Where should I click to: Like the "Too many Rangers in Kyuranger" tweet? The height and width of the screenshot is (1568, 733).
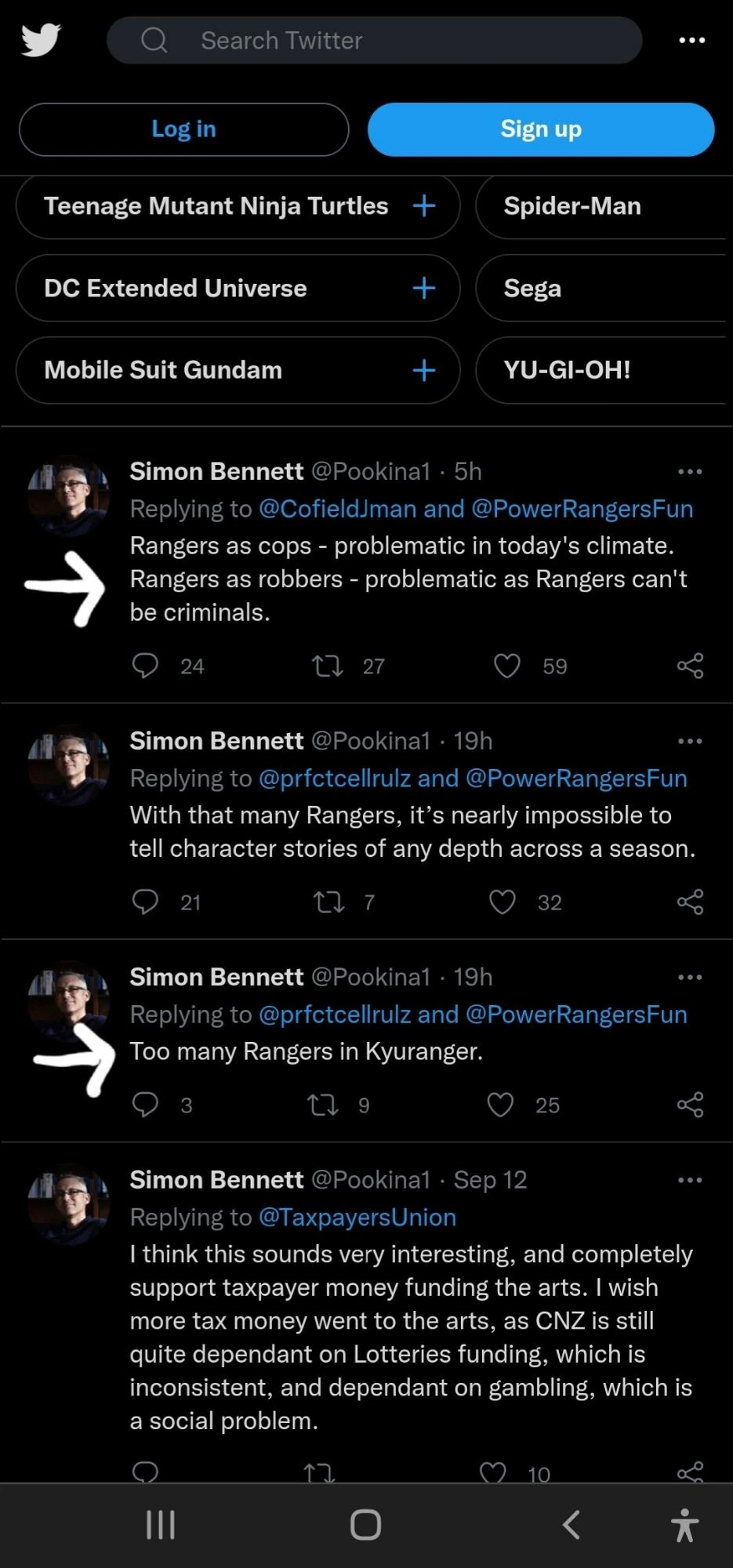click(500, 1105)
